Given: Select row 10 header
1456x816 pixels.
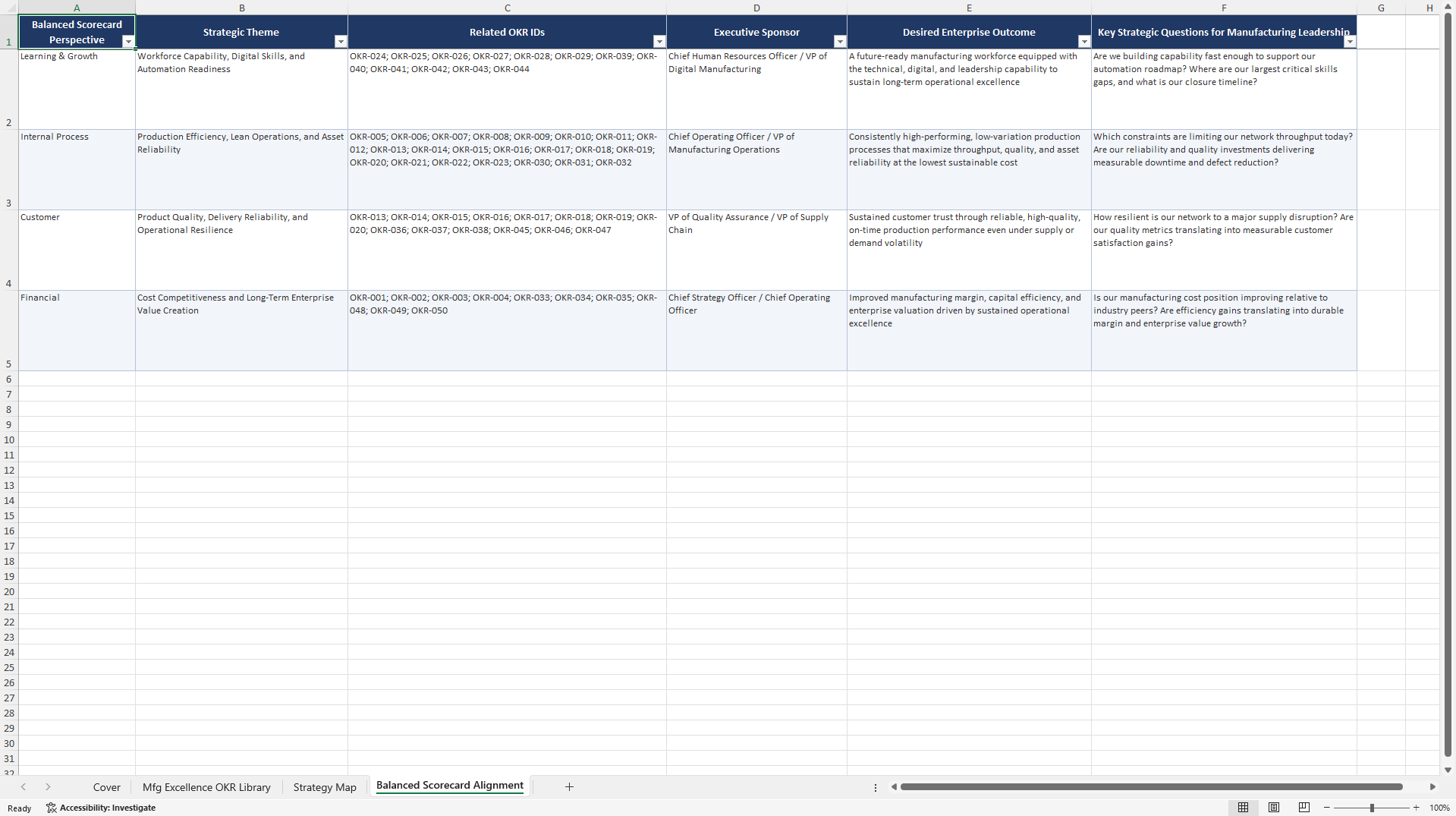Looking at the screenshot, I should [8, 440].
